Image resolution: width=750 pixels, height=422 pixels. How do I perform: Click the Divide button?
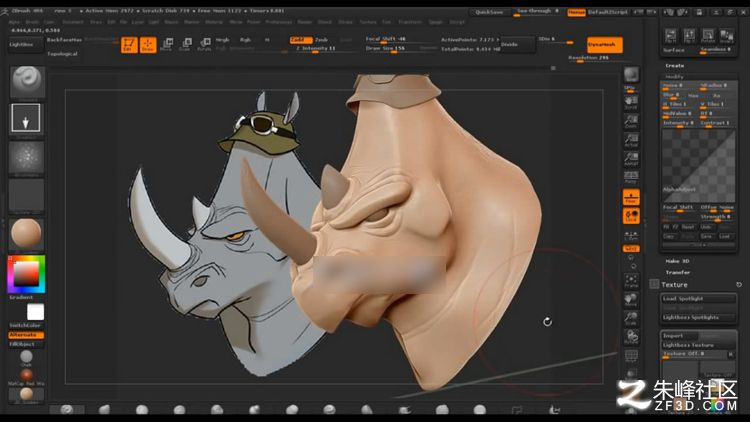[518, 44]
